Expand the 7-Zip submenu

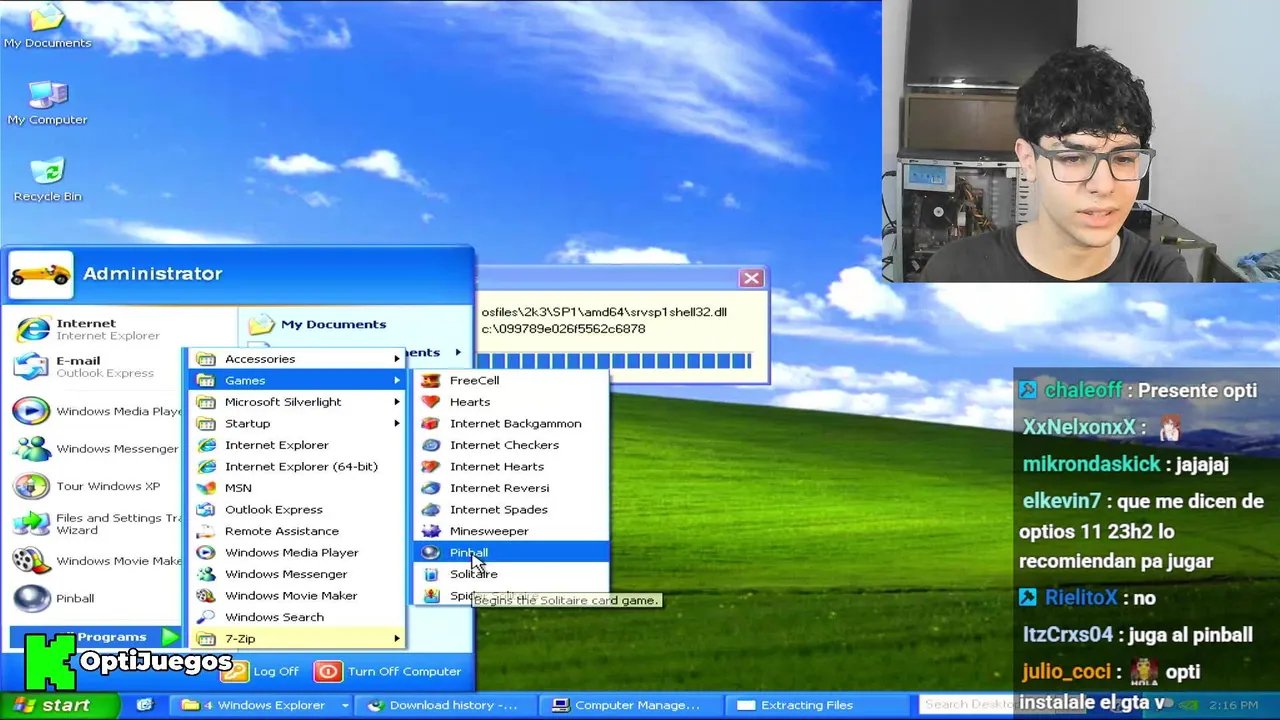(298, 638)
